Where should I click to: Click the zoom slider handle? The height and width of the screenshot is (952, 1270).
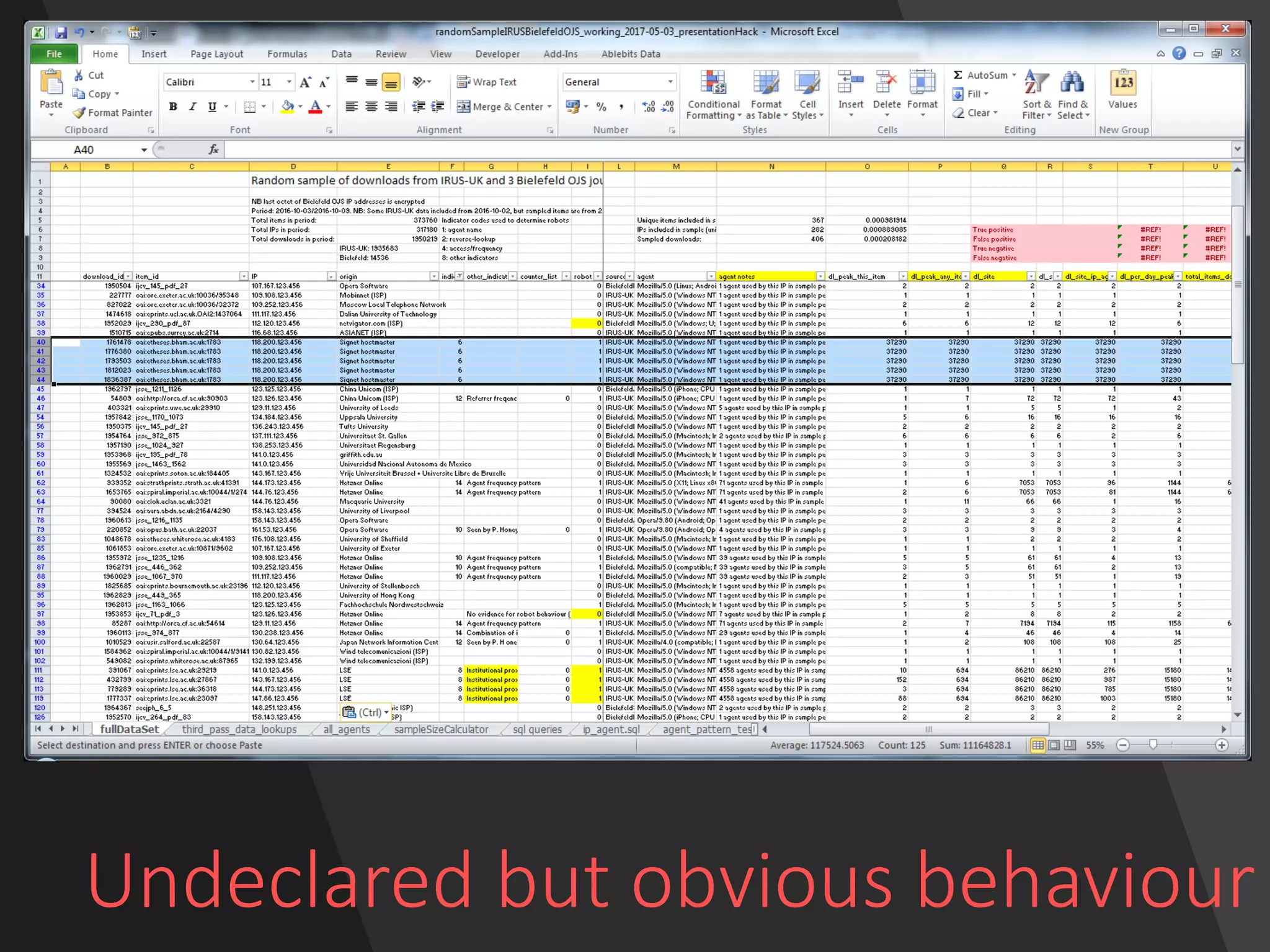coord(1153,745)
